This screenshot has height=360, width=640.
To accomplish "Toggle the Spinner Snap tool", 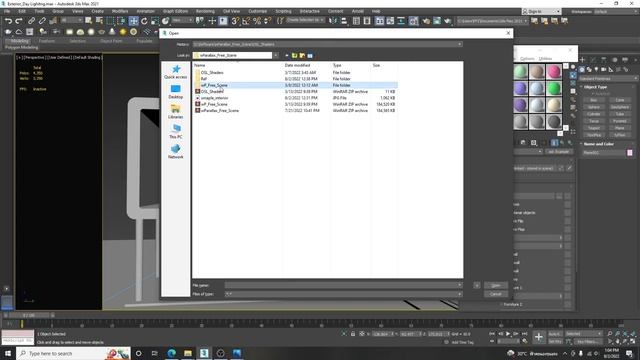I will click(x=267, y=21).
